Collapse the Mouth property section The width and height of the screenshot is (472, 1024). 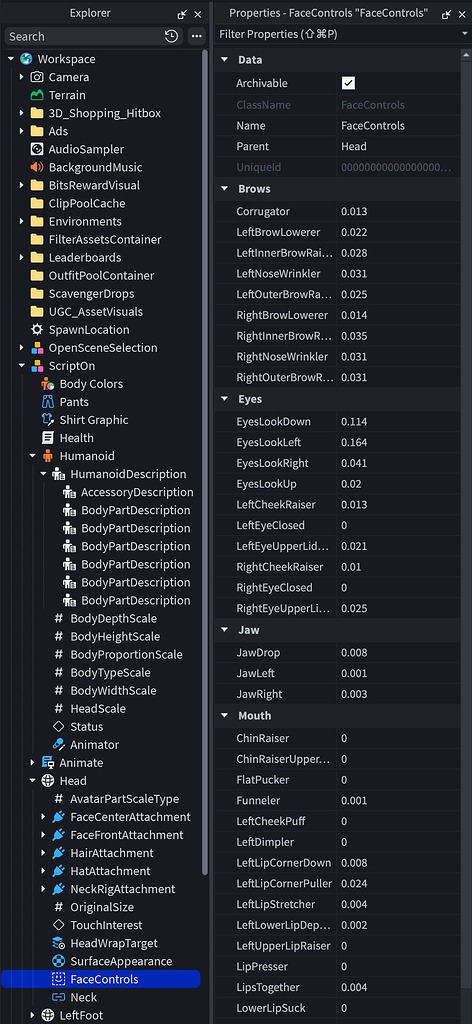225,716
